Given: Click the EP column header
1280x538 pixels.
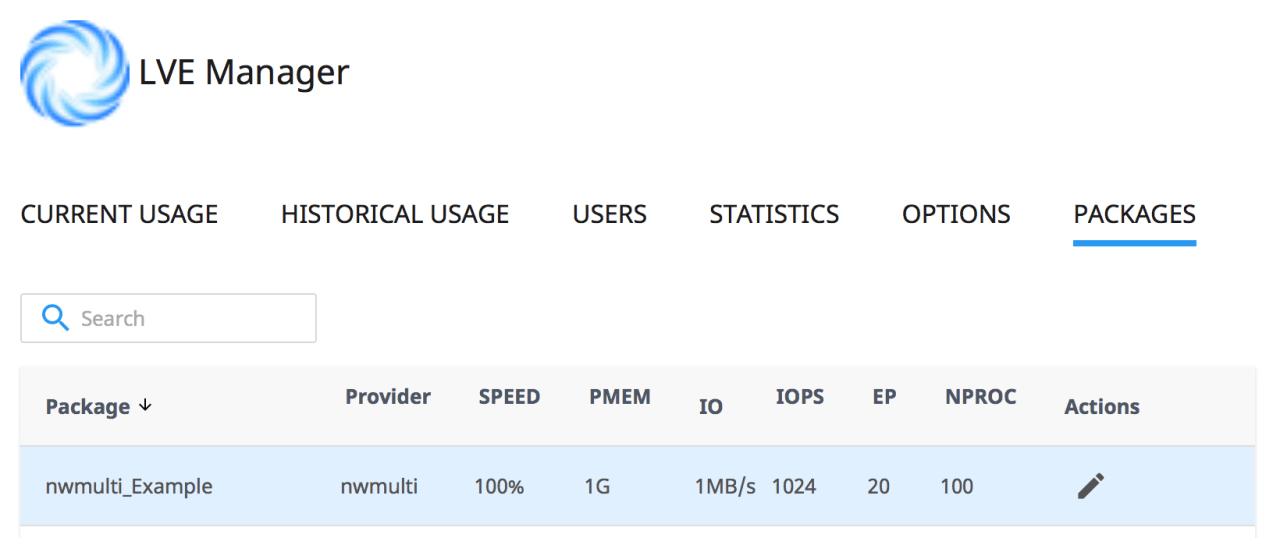Looking at the screenshot, I should pyautogui.click(x=884, y=396).
